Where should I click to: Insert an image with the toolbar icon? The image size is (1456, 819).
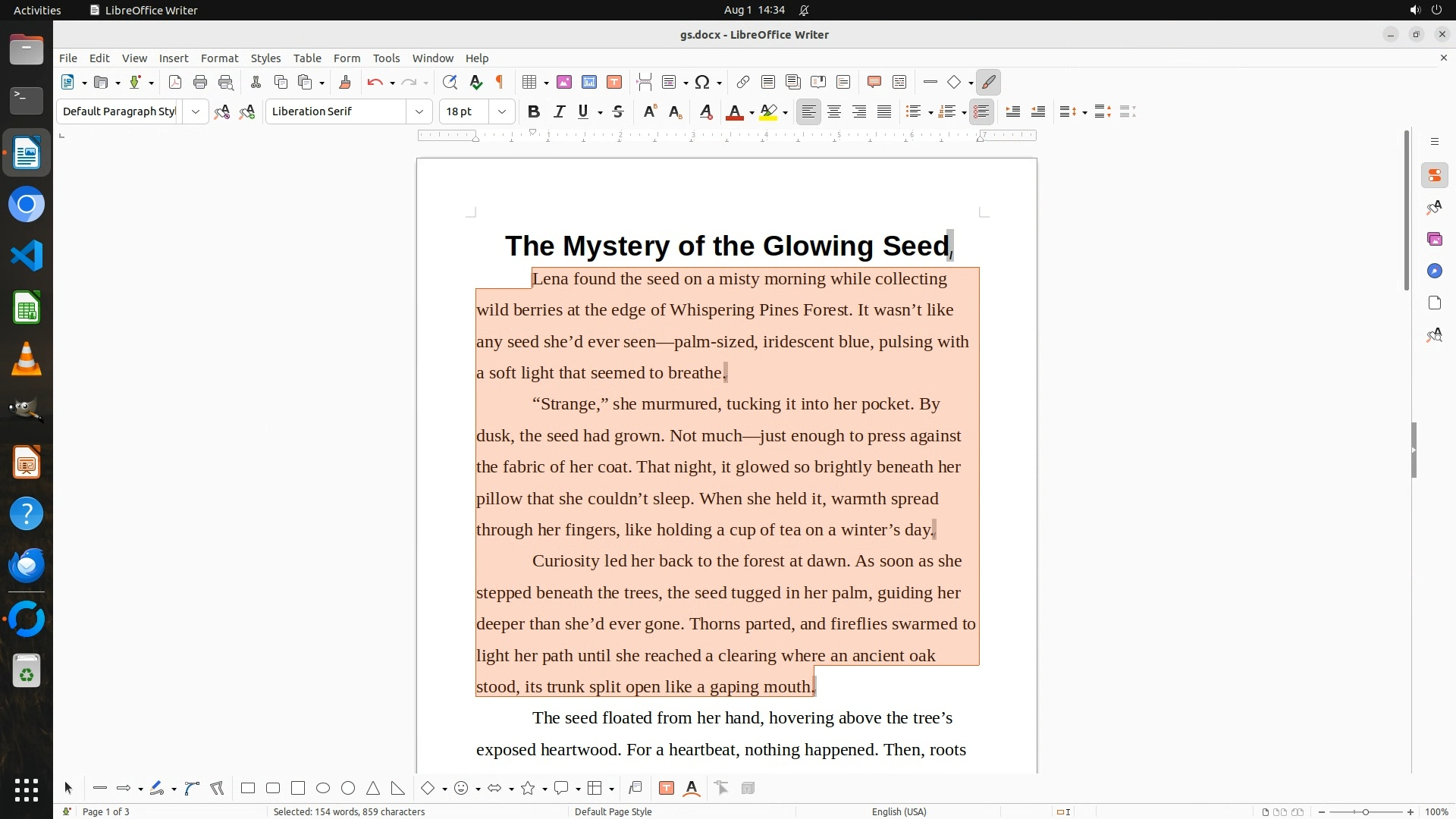click(564, 83)
